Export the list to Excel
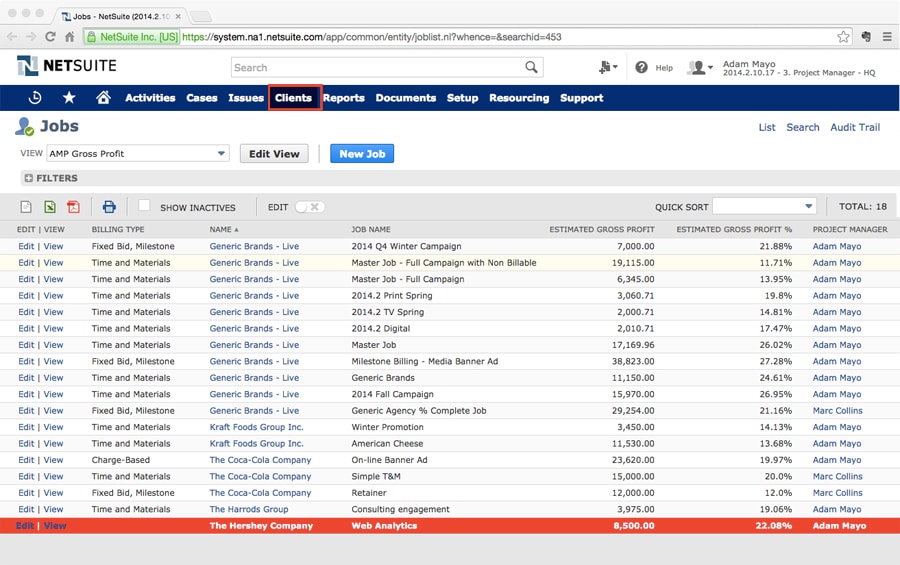Viewport: 900px width, 565px height. [50, 207]
